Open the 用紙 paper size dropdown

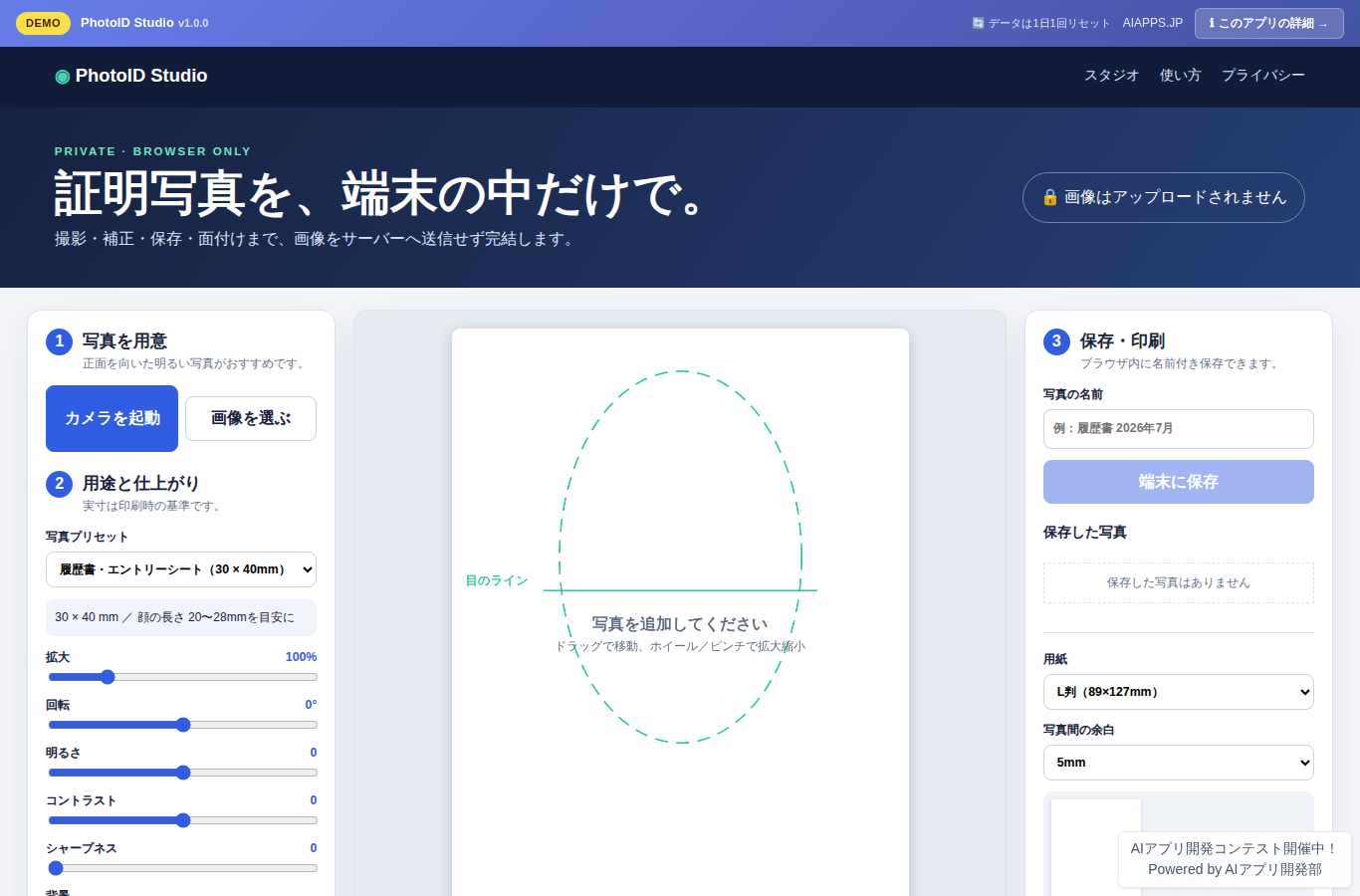point(1178,692)
